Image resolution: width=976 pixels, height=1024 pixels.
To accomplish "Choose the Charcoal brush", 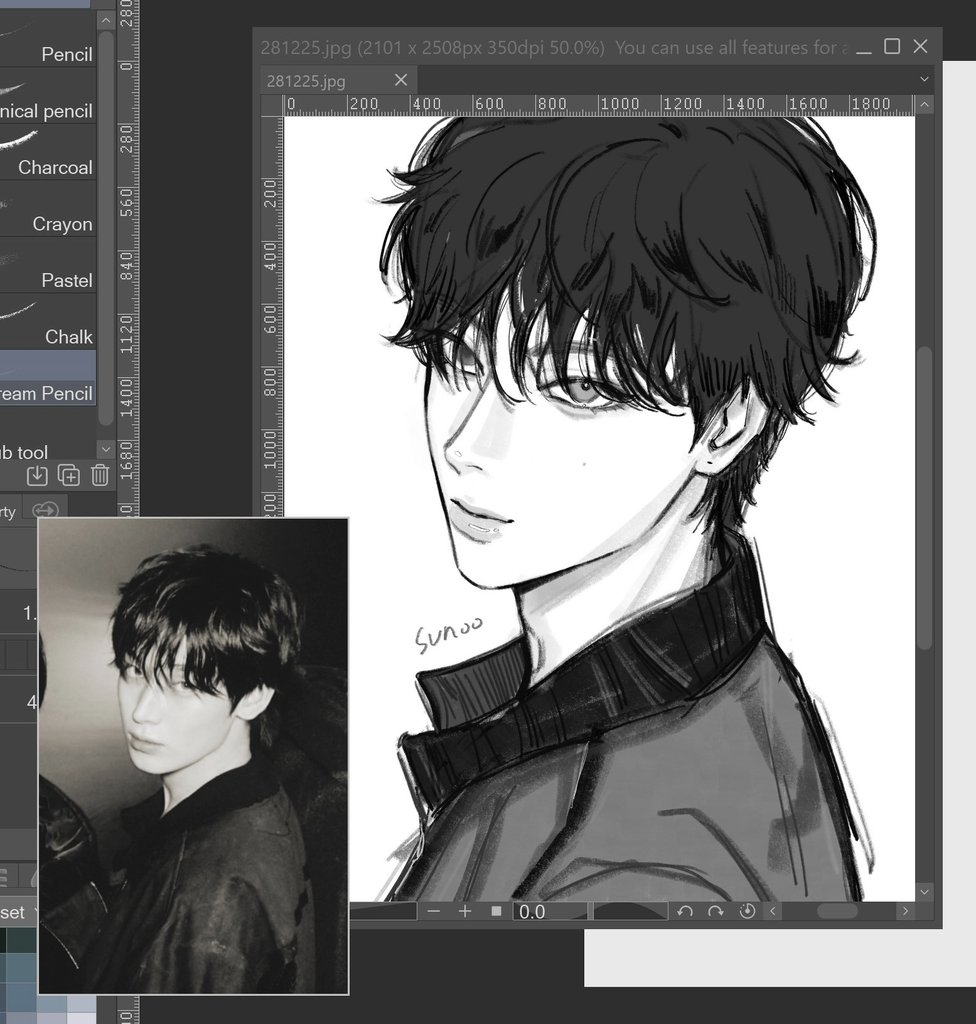I will click(48, 152).
